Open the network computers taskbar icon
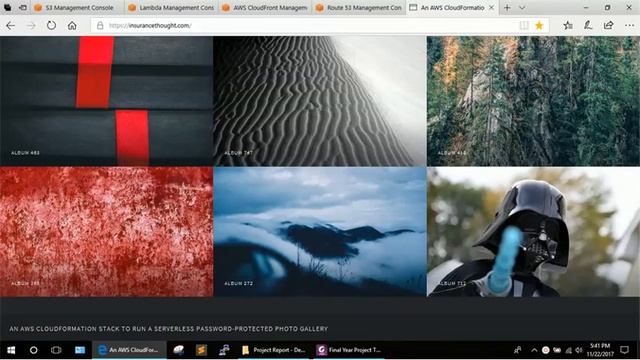The height and width of the screenshot is (360, 640). tap(224, 350)
